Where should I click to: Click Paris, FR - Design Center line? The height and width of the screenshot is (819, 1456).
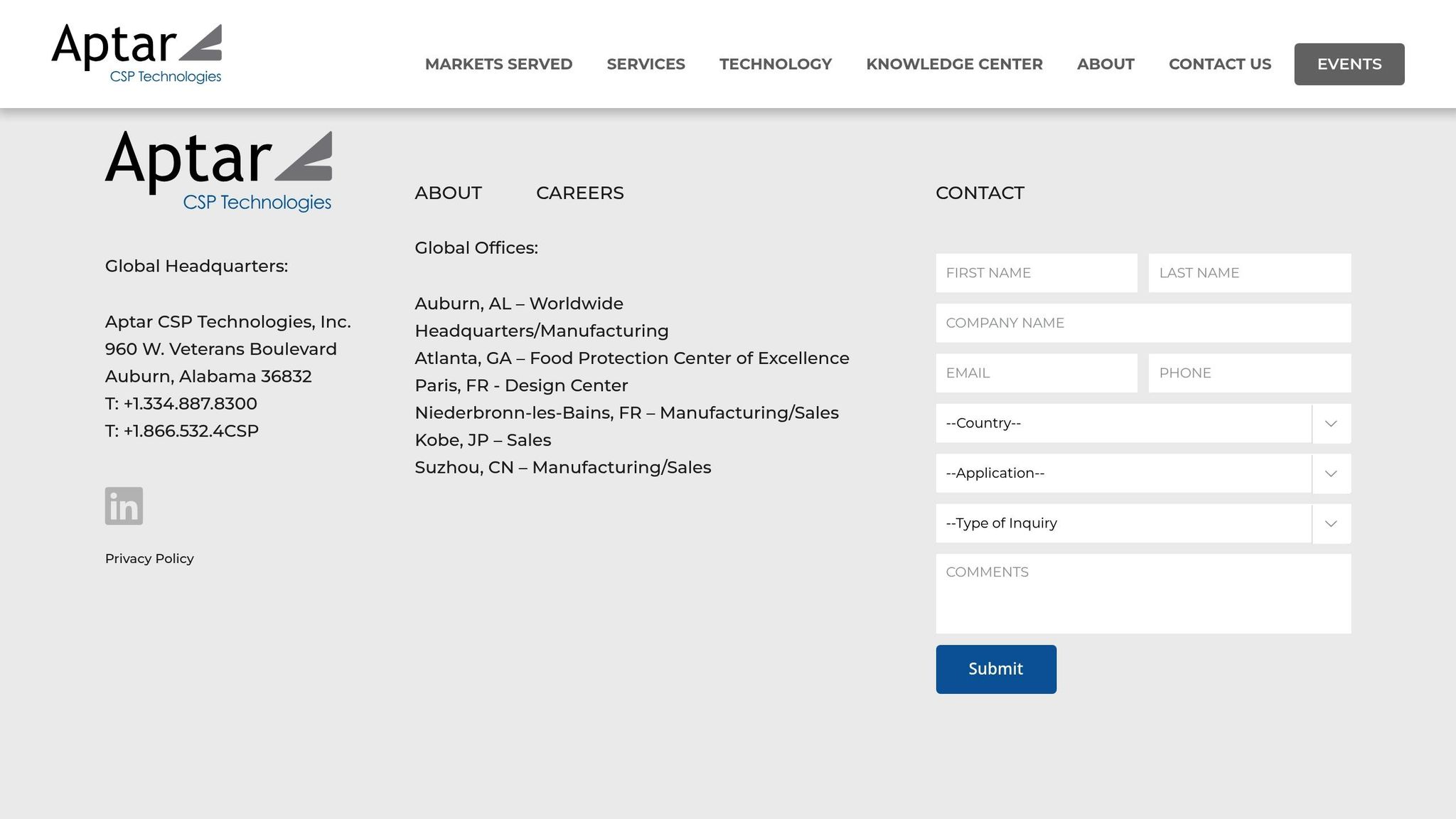coord(521,385)
